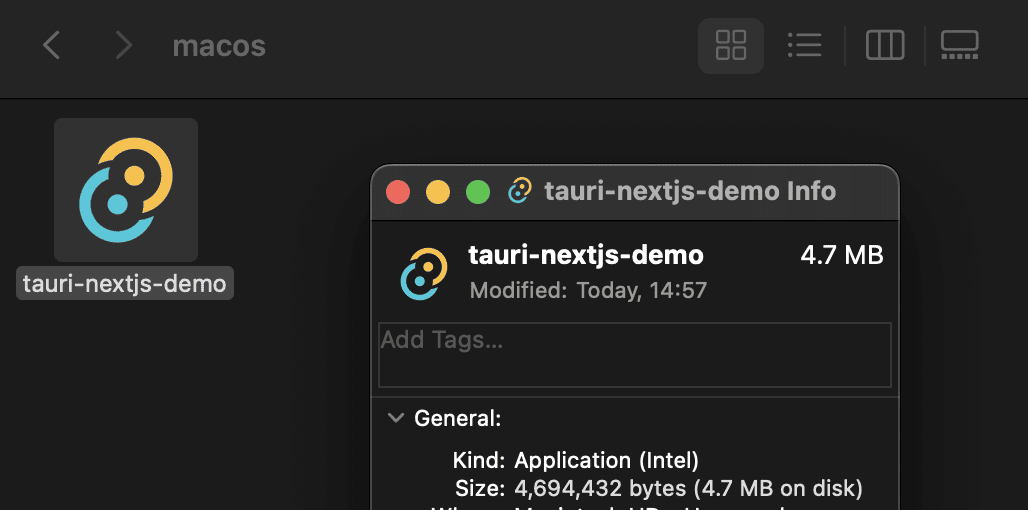1028x510 pixels.
Task: Click the tauri-nextjs-demo Info title text
Action: pos(690,191)
